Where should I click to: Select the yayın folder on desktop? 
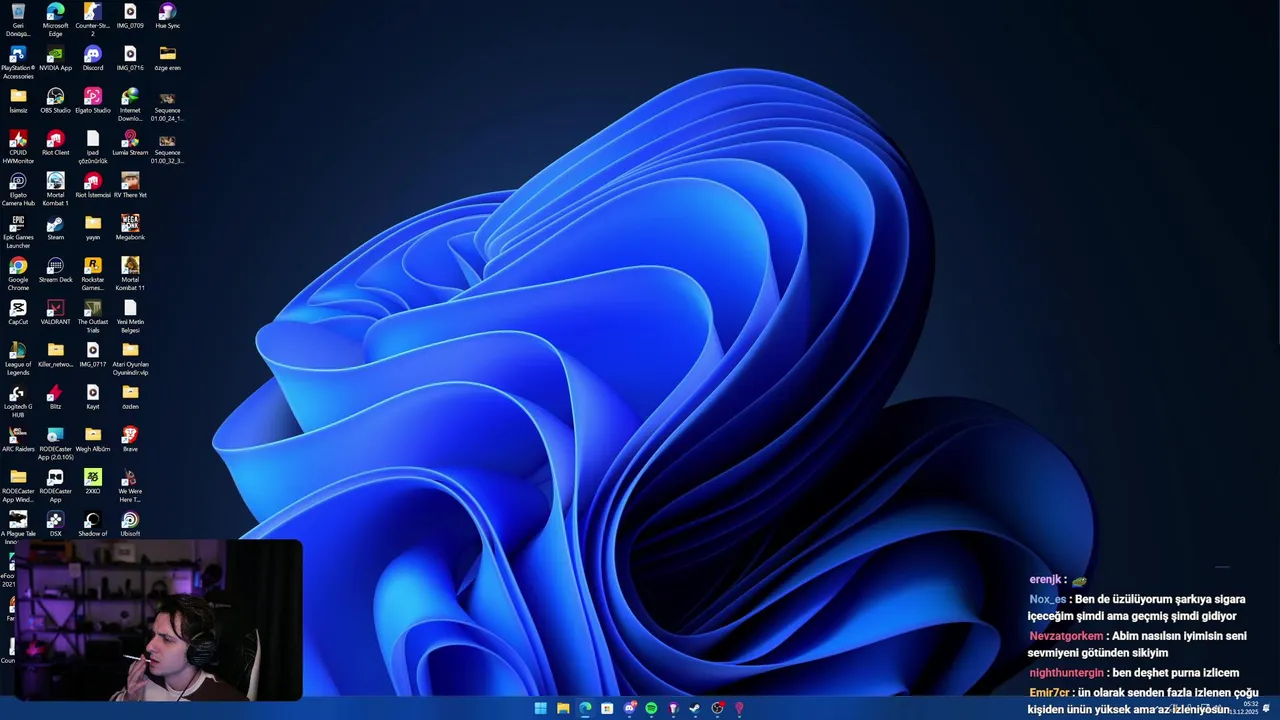tap(92, 228)
